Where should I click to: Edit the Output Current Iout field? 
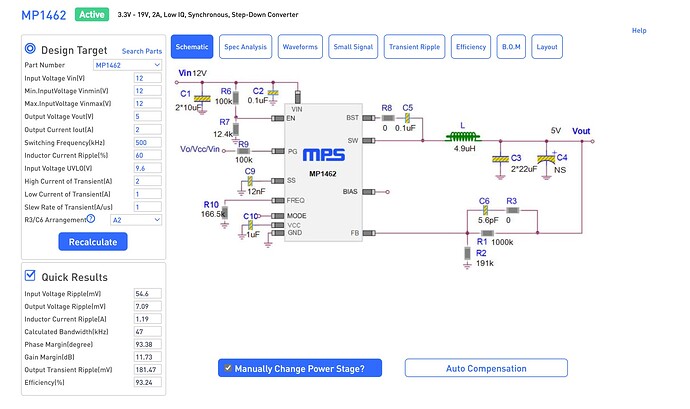click(147, 129)
